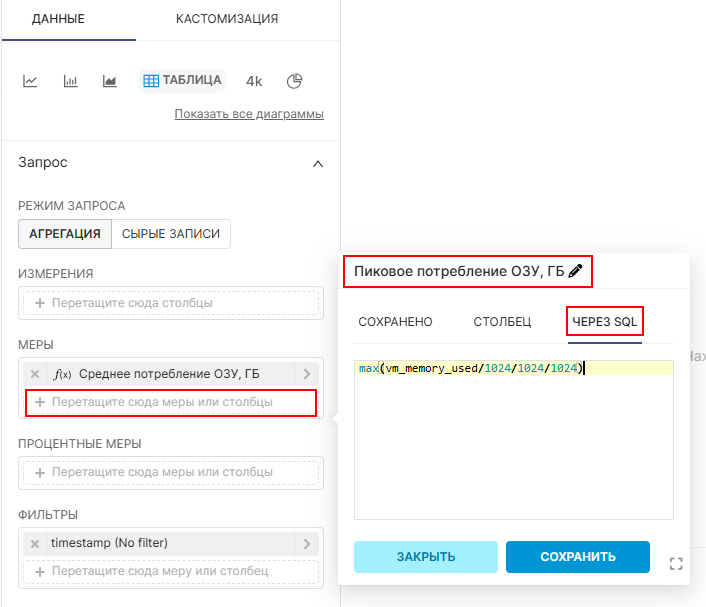Switch query mode to Агрегация
The image size is (706, 607).
tap(65, 234)
